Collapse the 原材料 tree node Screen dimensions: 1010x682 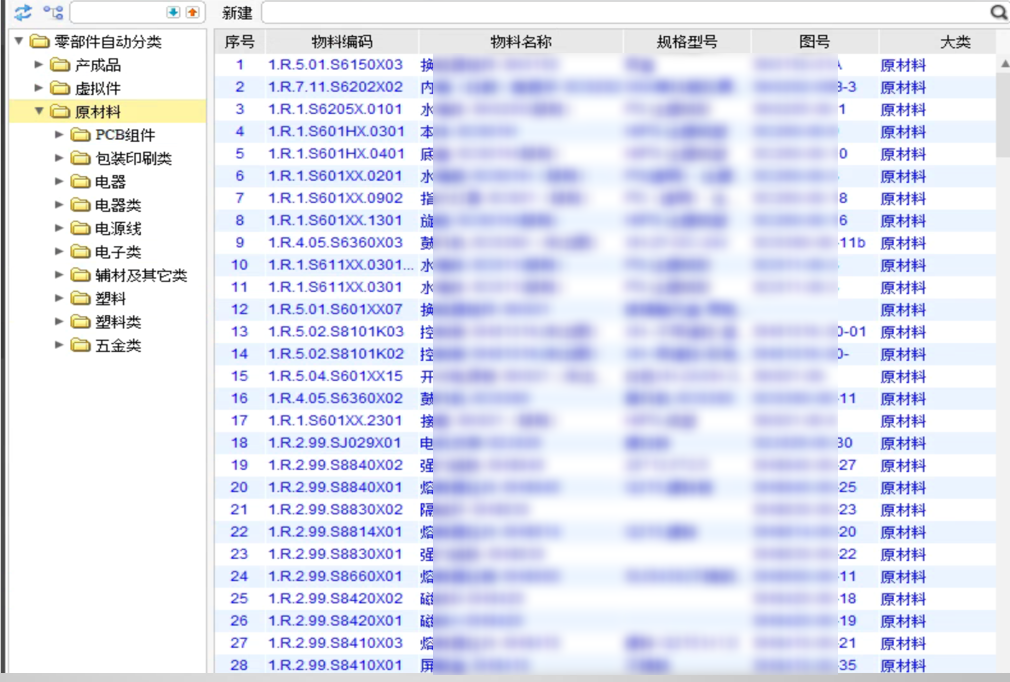tap(39, 111)
